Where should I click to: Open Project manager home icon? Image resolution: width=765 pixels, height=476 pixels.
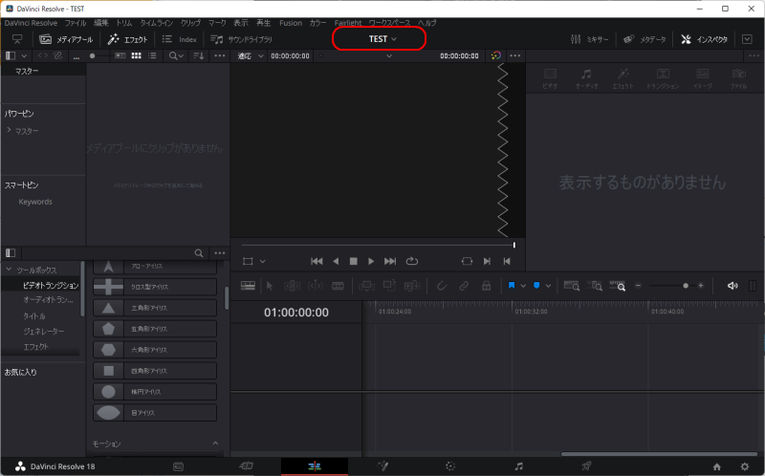pyautogui.click(x=717, y=467)
